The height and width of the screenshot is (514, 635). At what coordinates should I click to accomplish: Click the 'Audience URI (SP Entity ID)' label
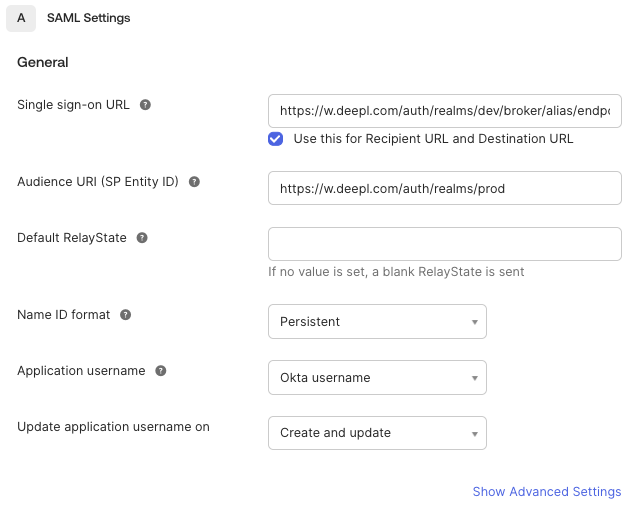(x=98, y=182)
